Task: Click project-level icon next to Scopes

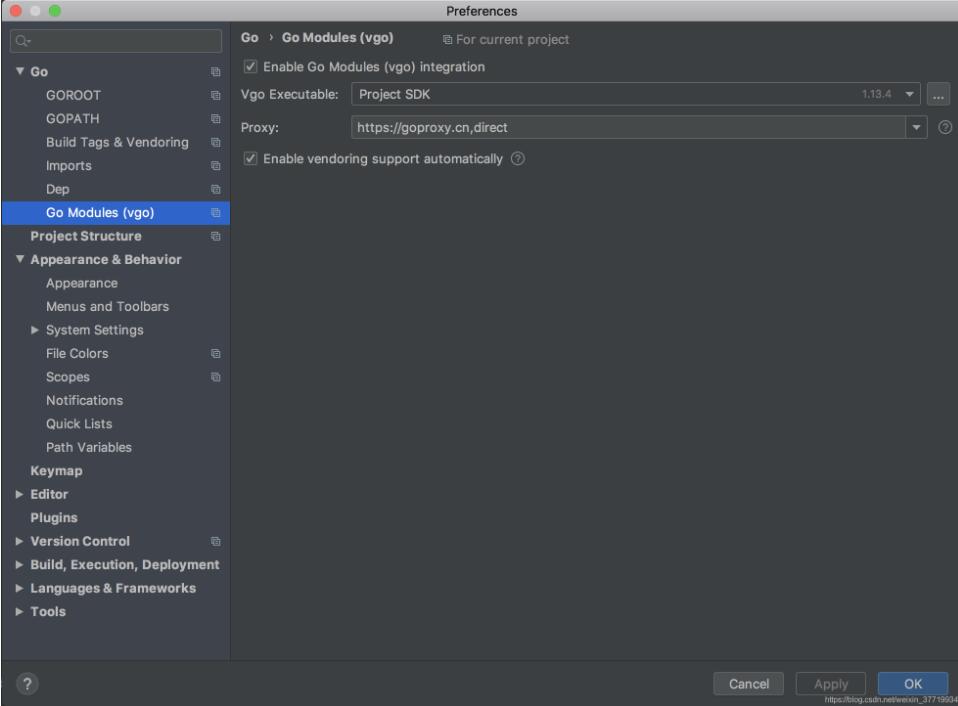Action: pyautogui.click(x=216, y=377)
